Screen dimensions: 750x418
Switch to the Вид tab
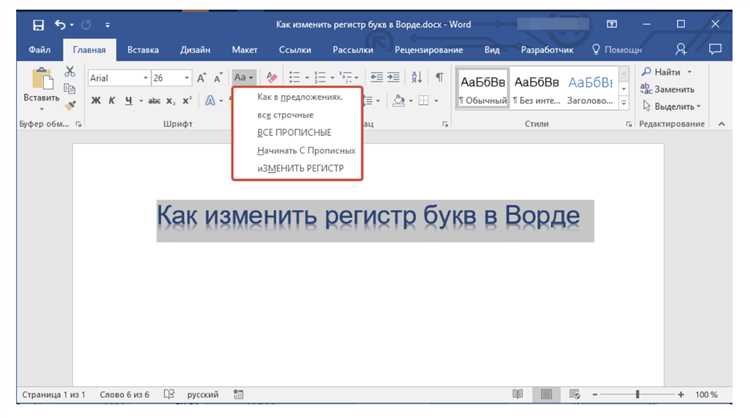[492, 50]
